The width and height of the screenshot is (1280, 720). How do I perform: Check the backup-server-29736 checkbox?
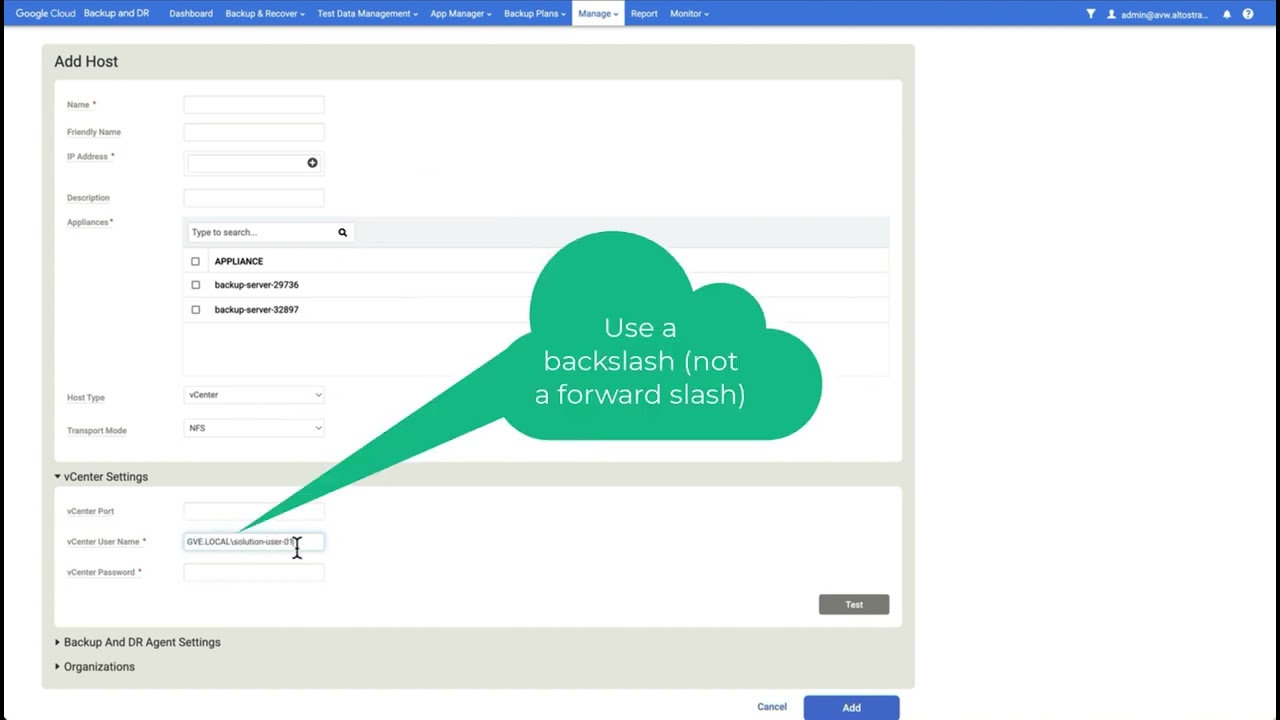(195, 285)
